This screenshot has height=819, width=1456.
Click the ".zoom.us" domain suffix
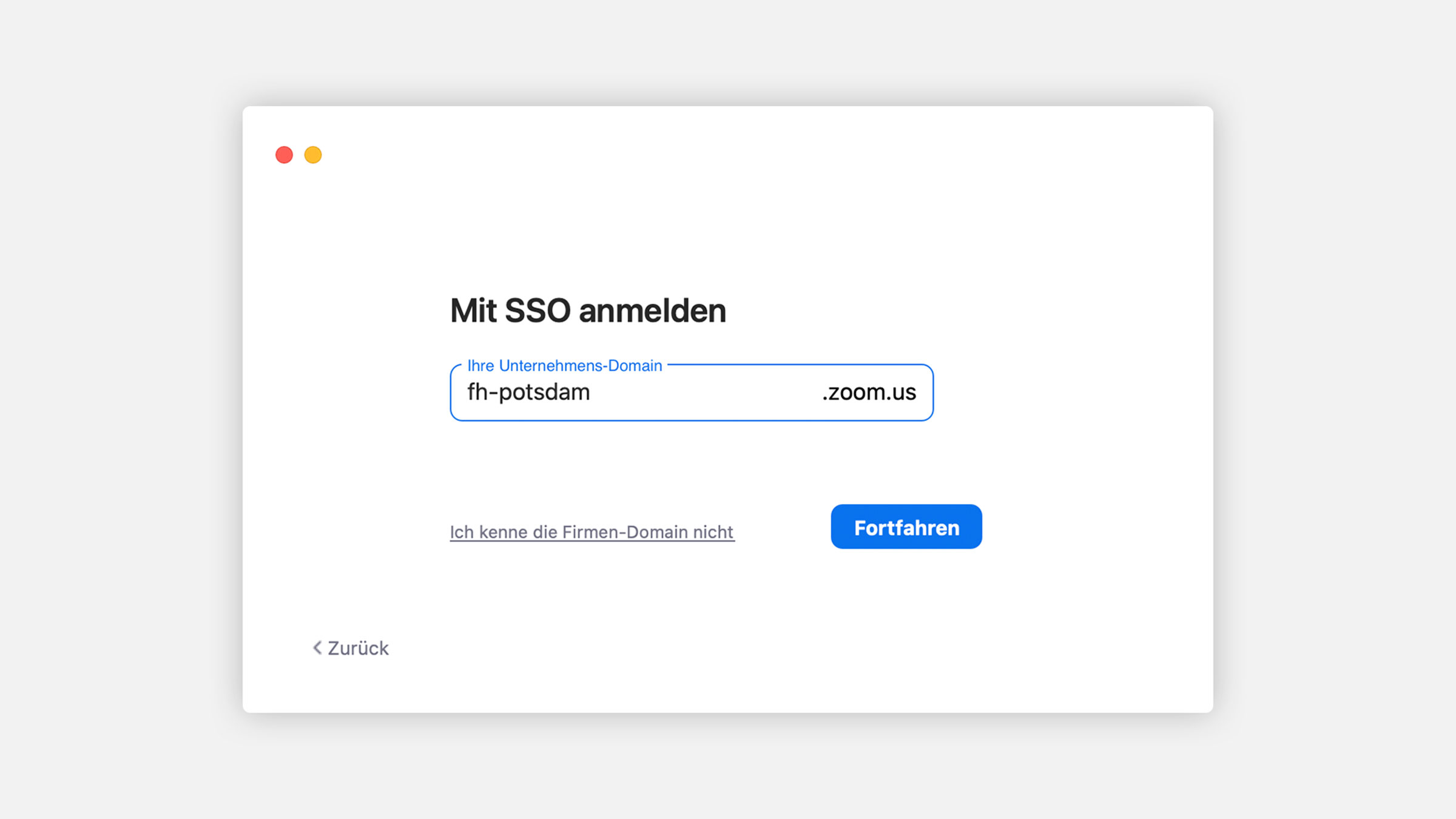pyautogui.click(x=869, y=393)
